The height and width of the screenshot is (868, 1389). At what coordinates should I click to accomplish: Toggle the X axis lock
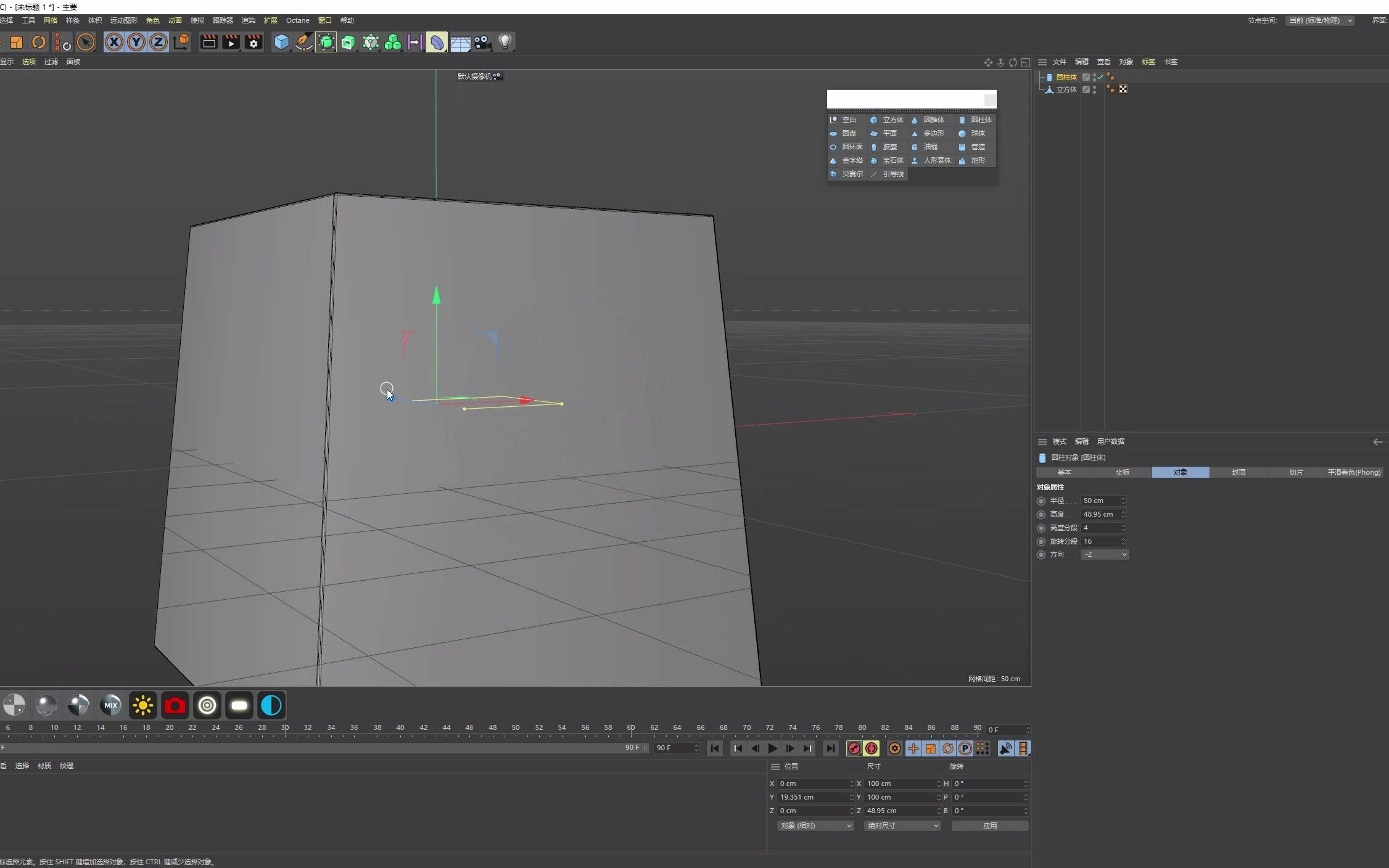point(113,42)
